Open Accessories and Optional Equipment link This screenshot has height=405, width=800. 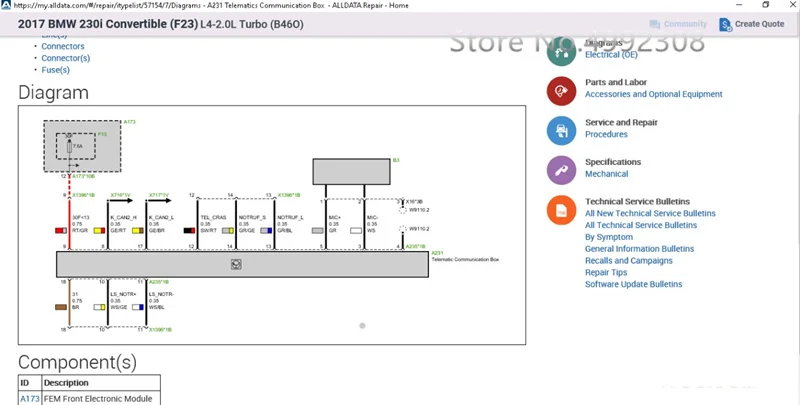pyautogui.click(x=654, y=94)
